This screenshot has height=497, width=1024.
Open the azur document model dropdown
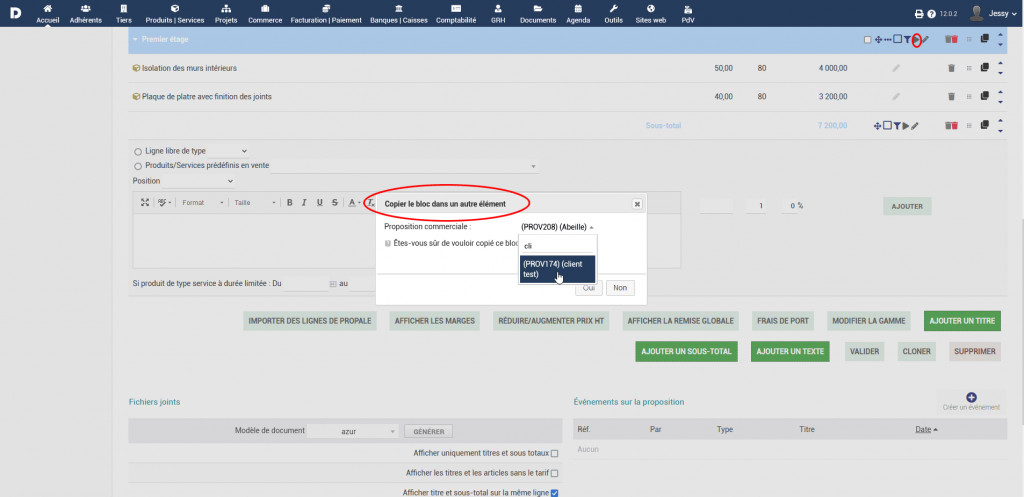353,432
